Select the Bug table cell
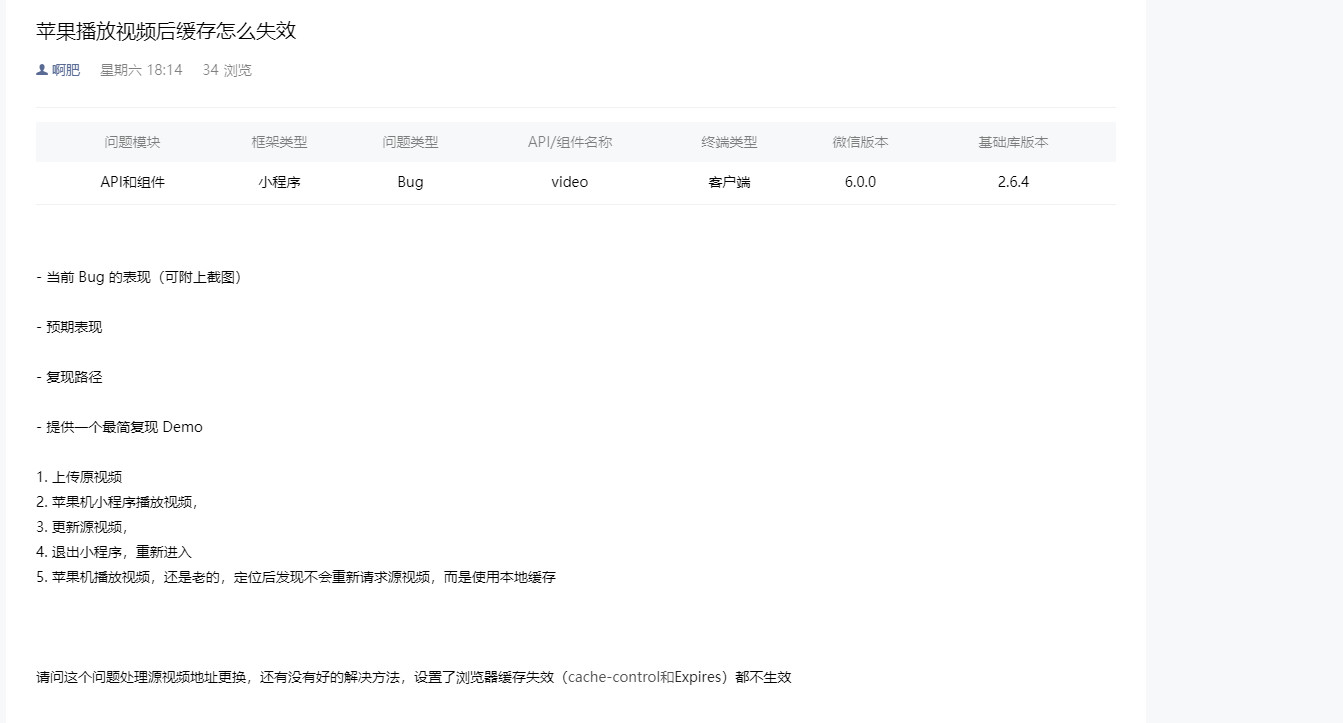Screen dimensions: 1343x723 tap(410, 182)
